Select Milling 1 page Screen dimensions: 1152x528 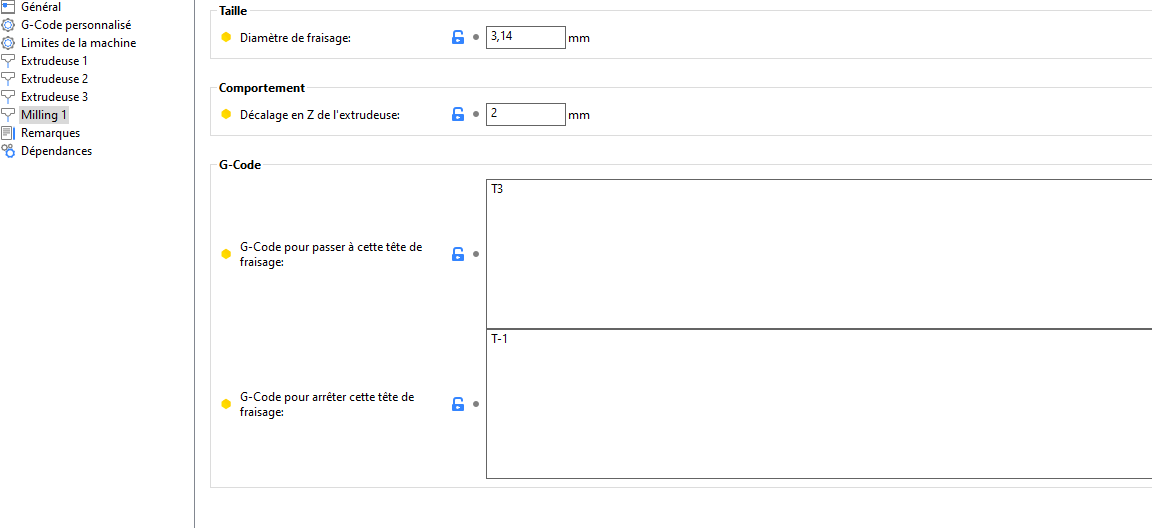coord(44,115)
